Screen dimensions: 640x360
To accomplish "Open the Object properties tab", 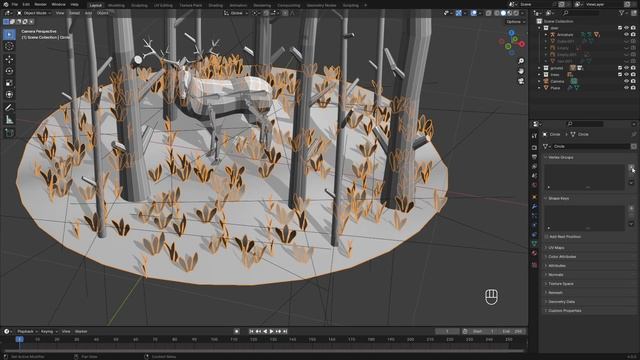I will coord(534,197).
